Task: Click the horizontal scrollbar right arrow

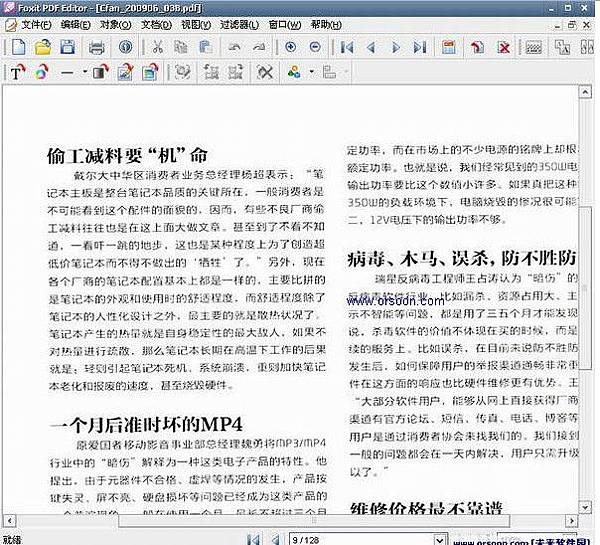Action: pyautogui.click(x=572, y=521)
